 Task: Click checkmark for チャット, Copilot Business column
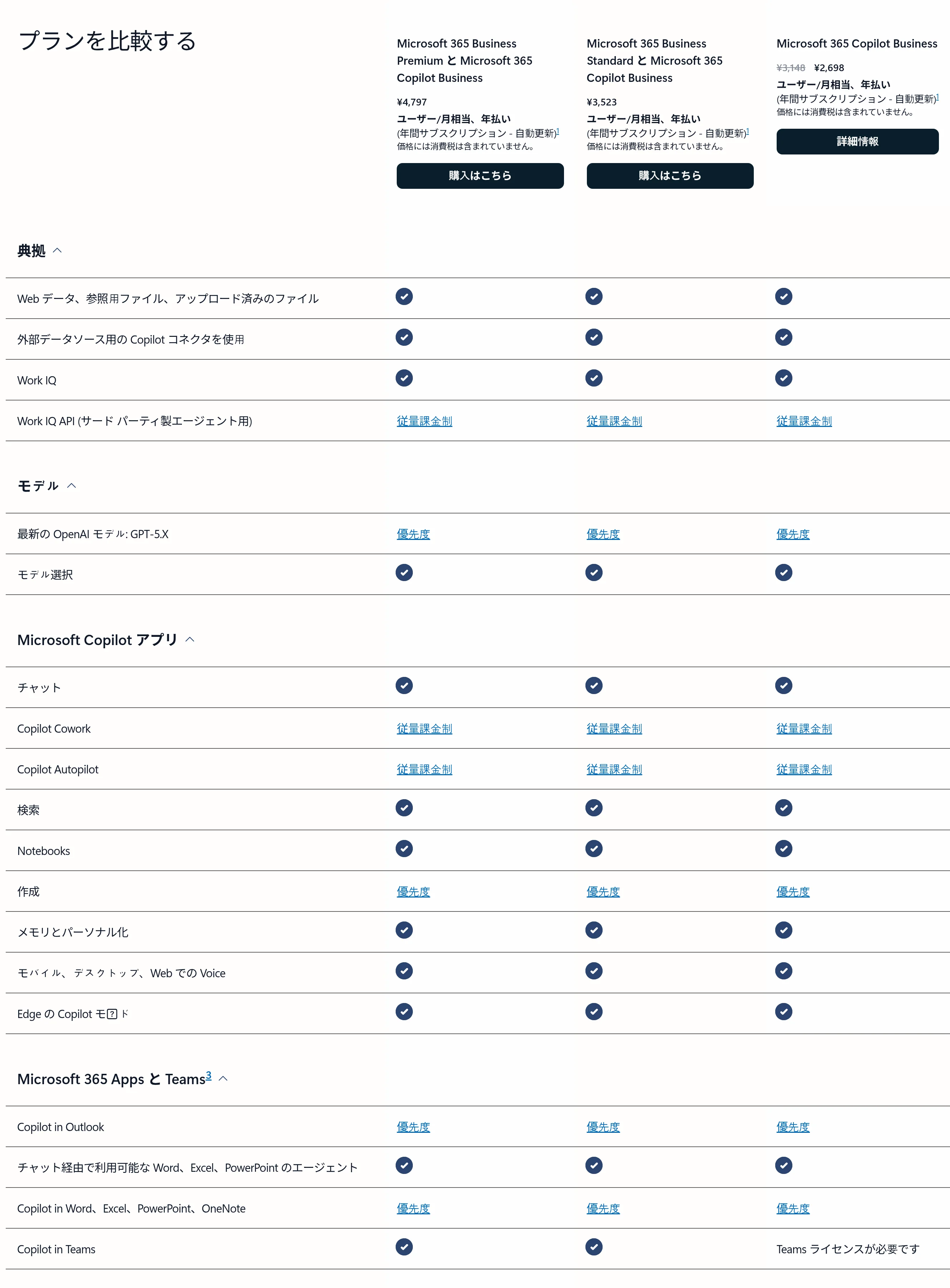coord(784,686)
